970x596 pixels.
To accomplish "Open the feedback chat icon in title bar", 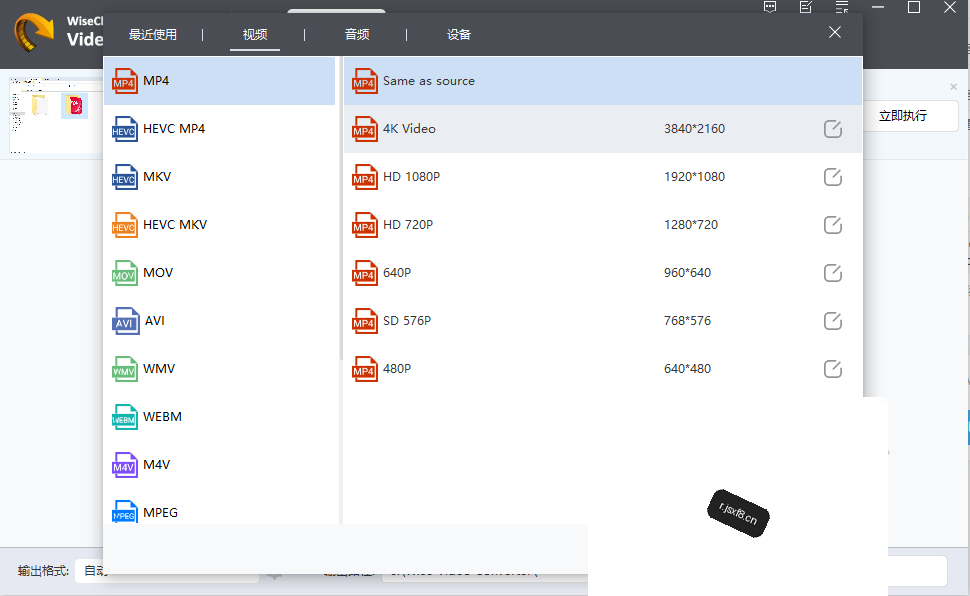I will pyautogui.click(x=770, y=7).
